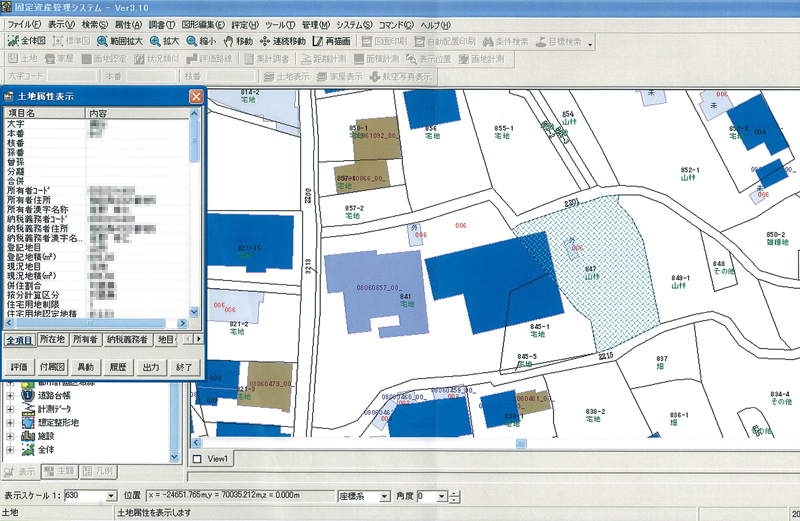Open the 集計調書 summary report tool
This screenshot has height=521, width=800.
point(267,59)
